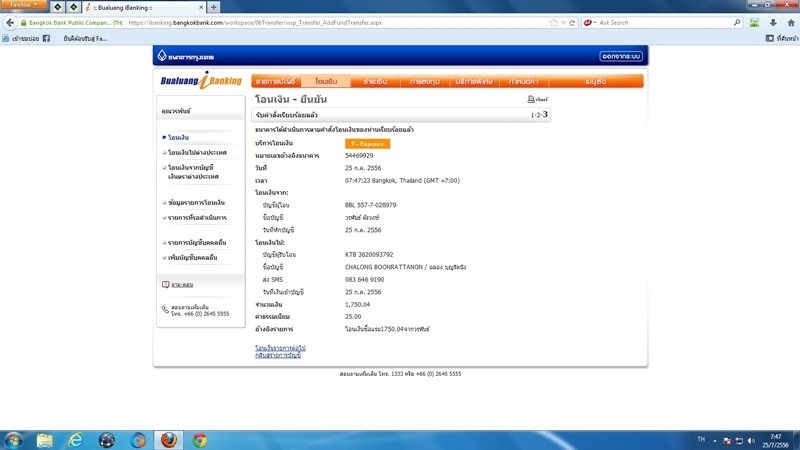Select the SMS number 083 646 9190
This screenshot has height=450, width=800.
(x=364, y=280)
